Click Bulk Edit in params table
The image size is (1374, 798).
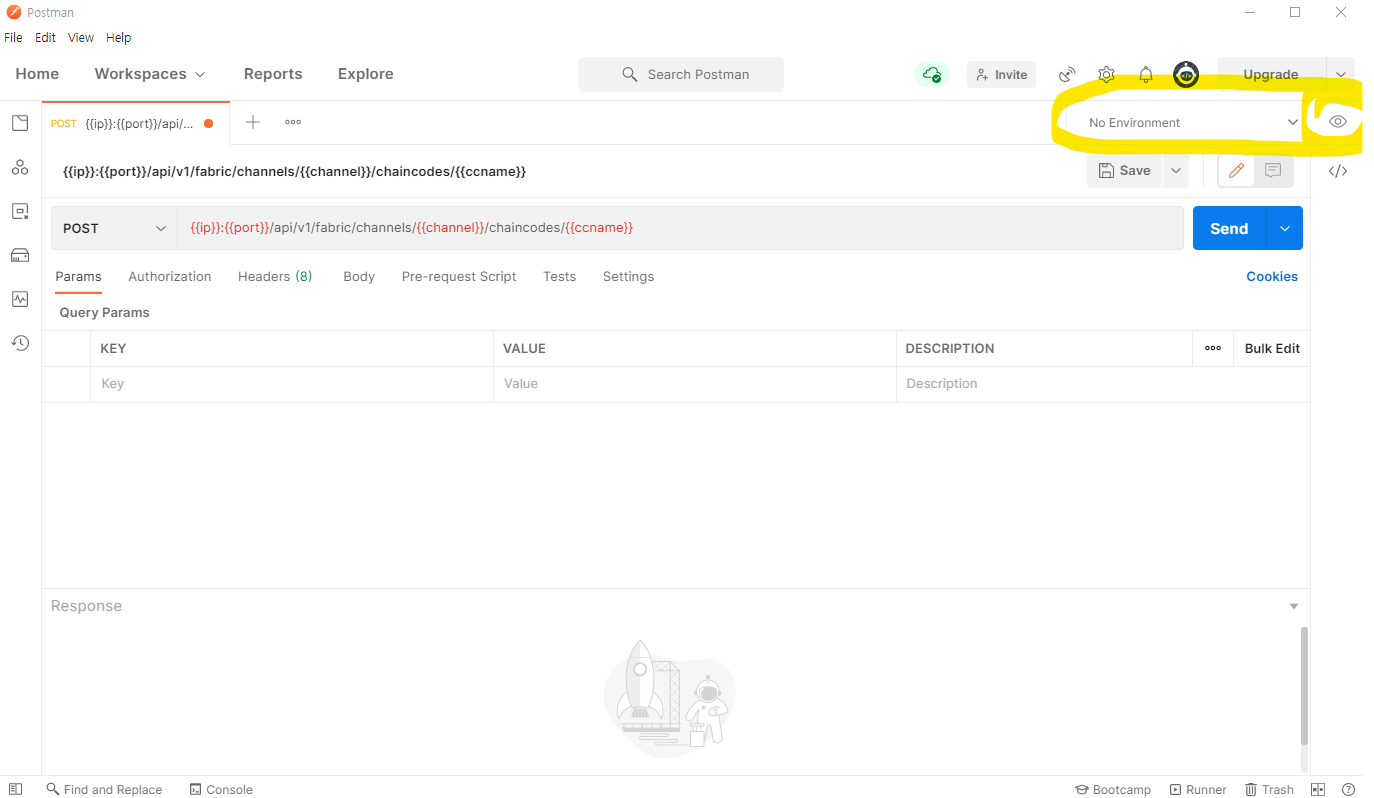pos(1272,348)
